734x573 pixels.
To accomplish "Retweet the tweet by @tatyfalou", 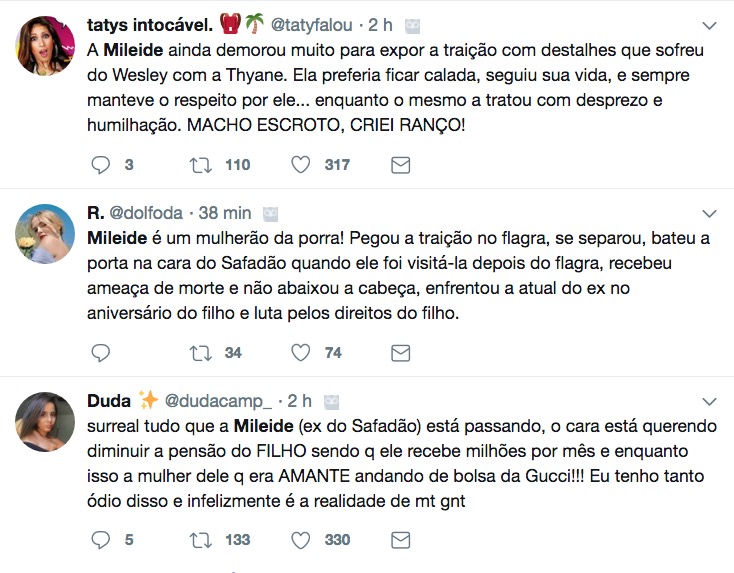I will tap(200, 165).
